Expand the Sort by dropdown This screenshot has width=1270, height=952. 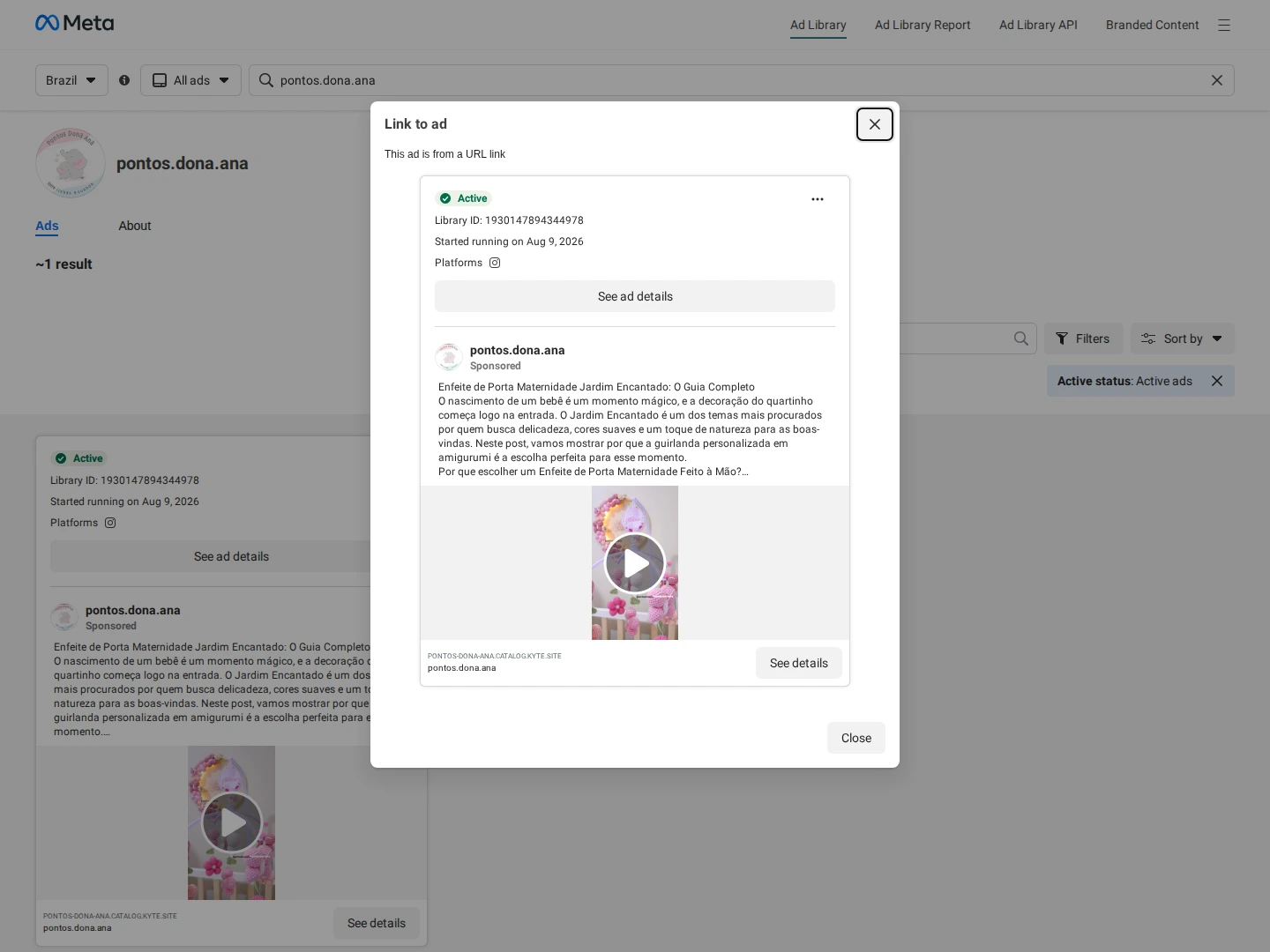click(1183, 338)
